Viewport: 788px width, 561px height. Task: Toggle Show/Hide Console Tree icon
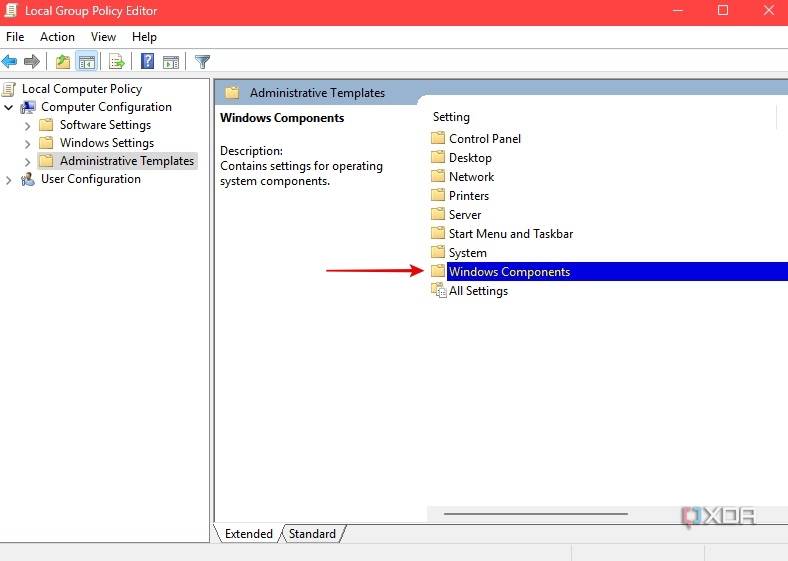[x=86, y=62]
